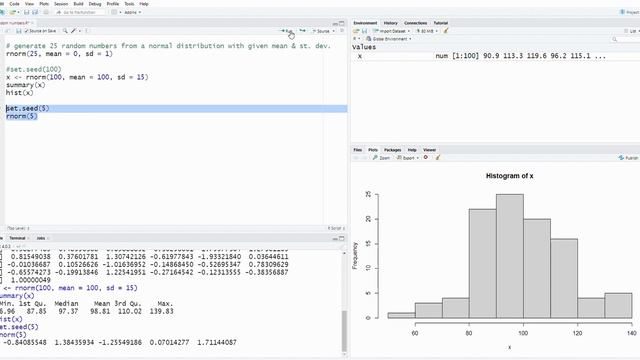Remove current plot with red X icon
The width and height of the screenshot is (640, 360).
click(426, 158)
